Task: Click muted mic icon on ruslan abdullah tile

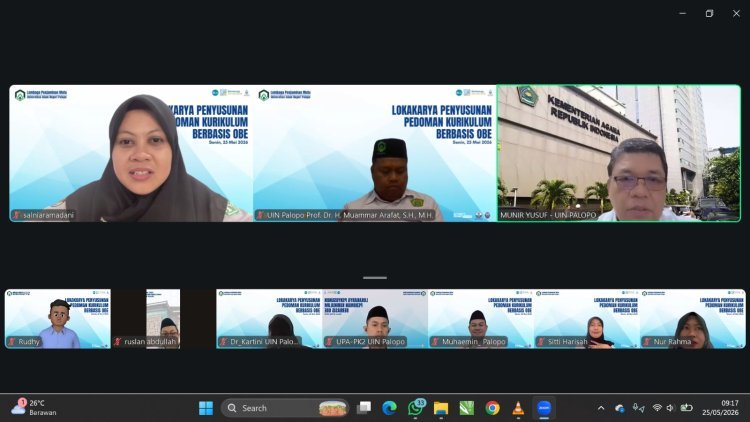Action: coord(118,342)
